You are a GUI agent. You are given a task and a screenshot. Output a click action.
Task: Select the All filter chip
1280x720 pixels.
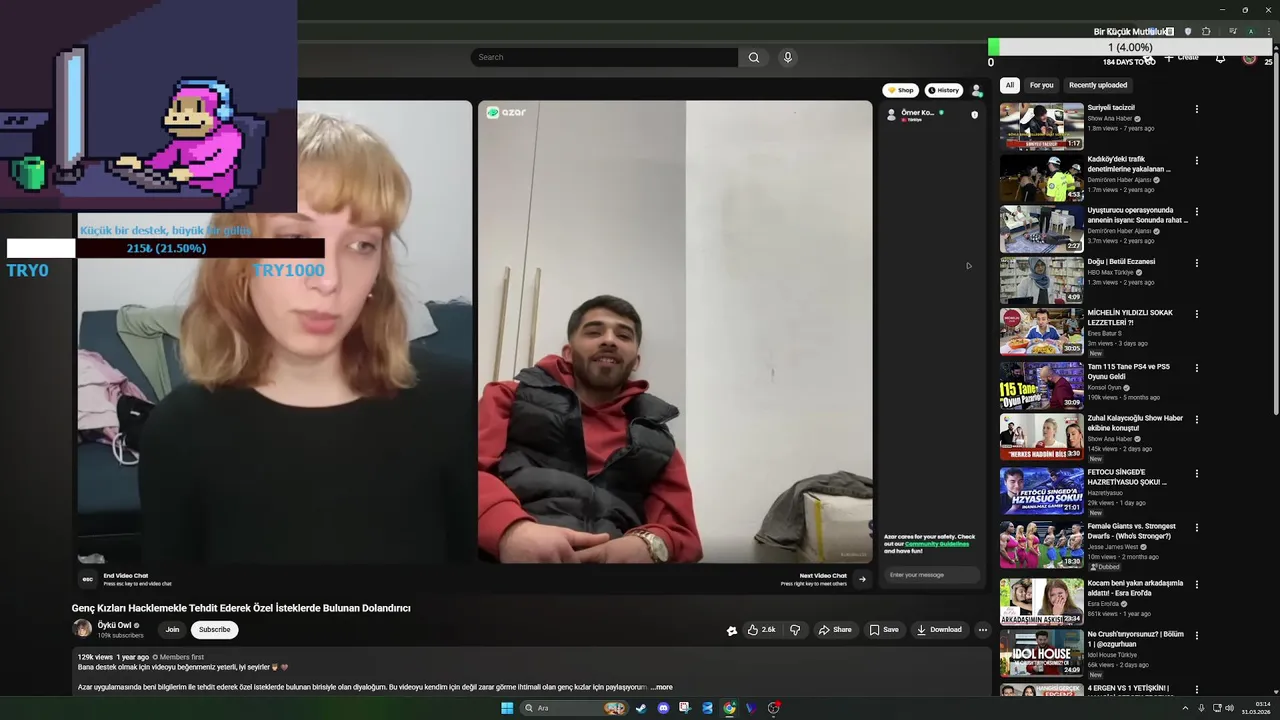coord(1010,85)
